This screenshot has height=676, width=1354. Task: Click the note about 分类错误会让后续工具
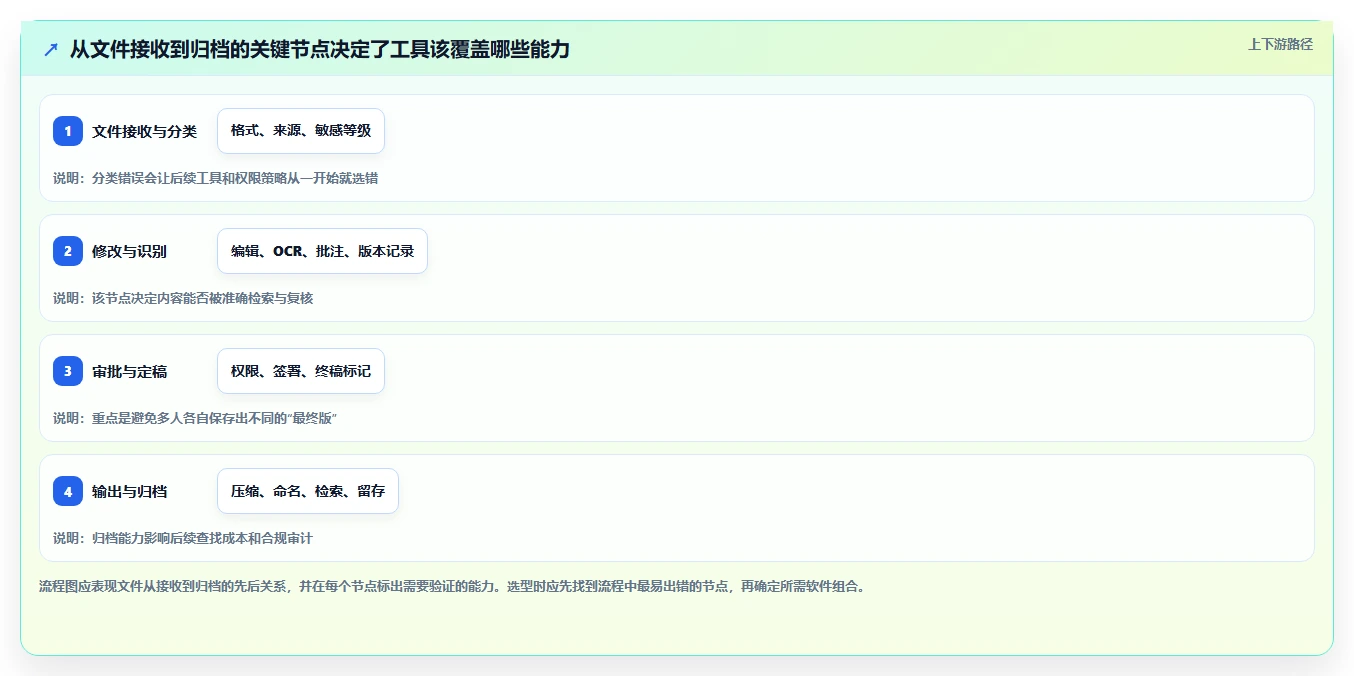216,178
